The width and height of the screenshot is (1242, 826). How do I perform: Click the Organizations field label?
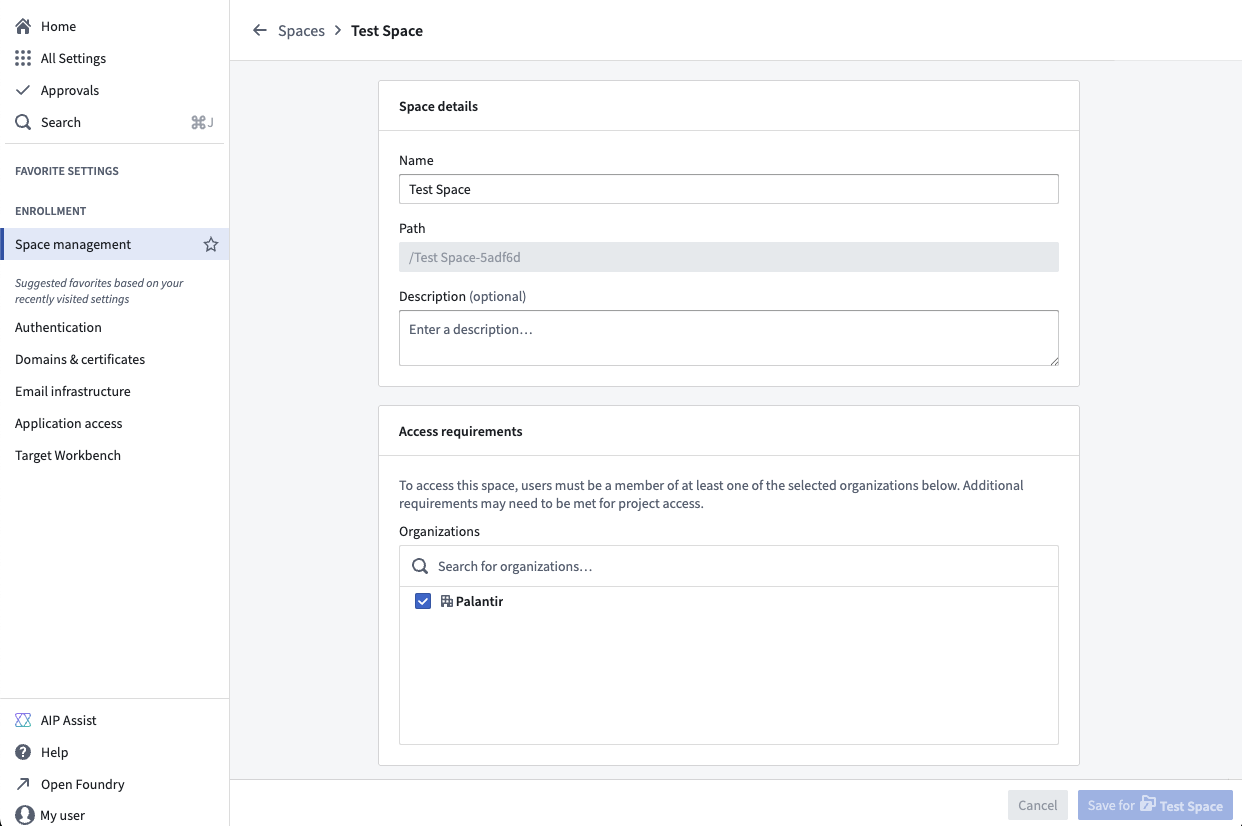click(x=439, y=531)
